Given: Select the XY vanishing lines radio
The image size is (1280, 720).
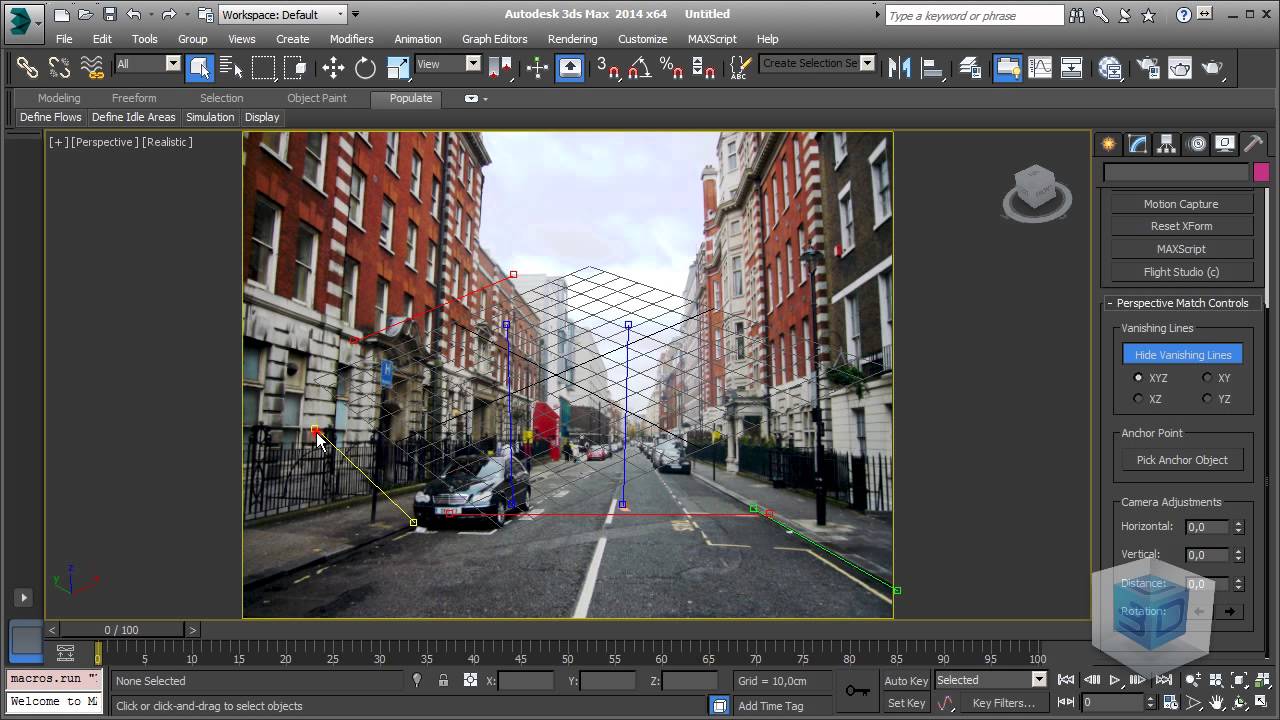Looking at the screenshot, I should (x=1207, y=378).
